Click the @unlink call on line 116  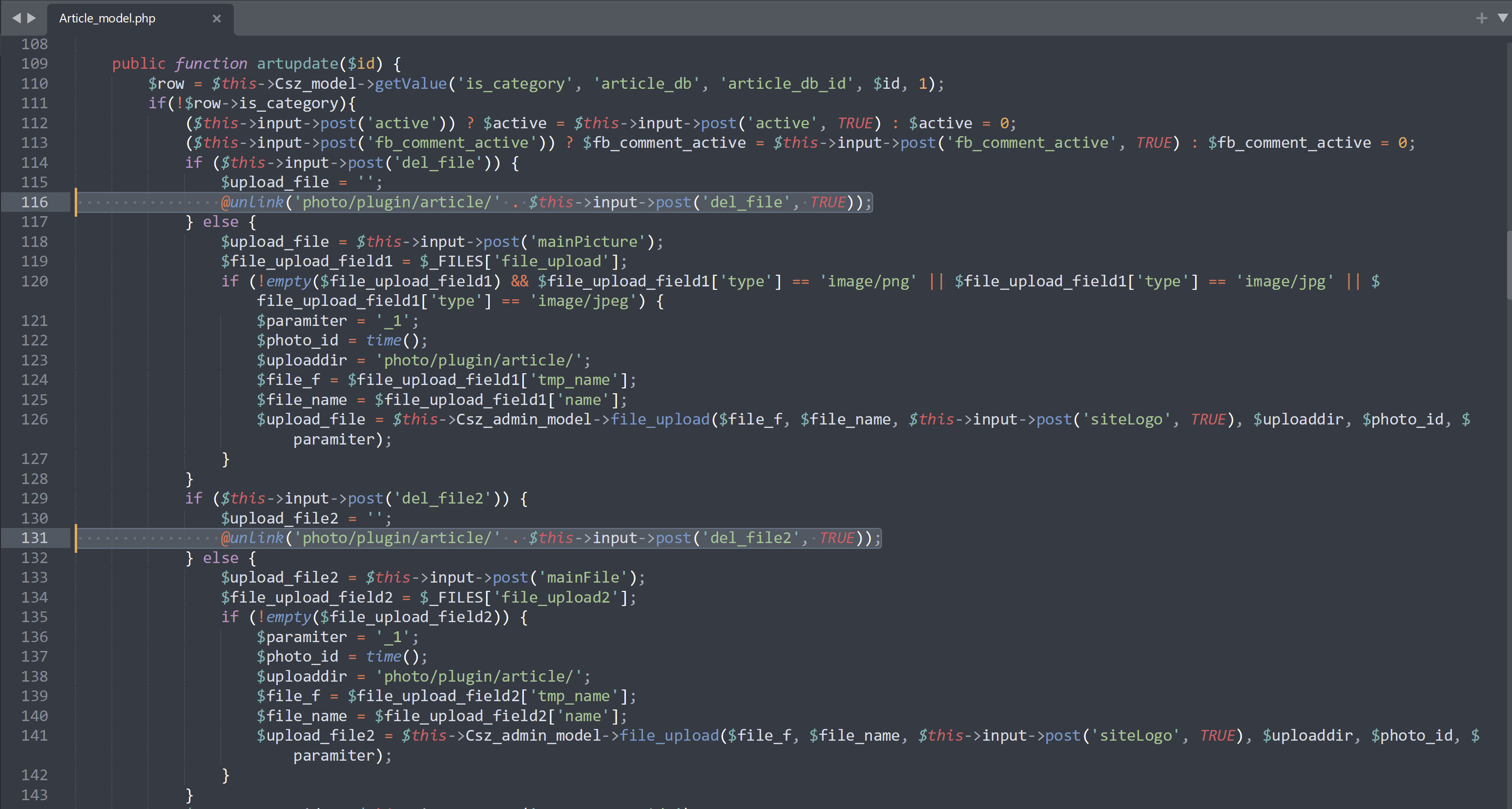tap(252, 202)
